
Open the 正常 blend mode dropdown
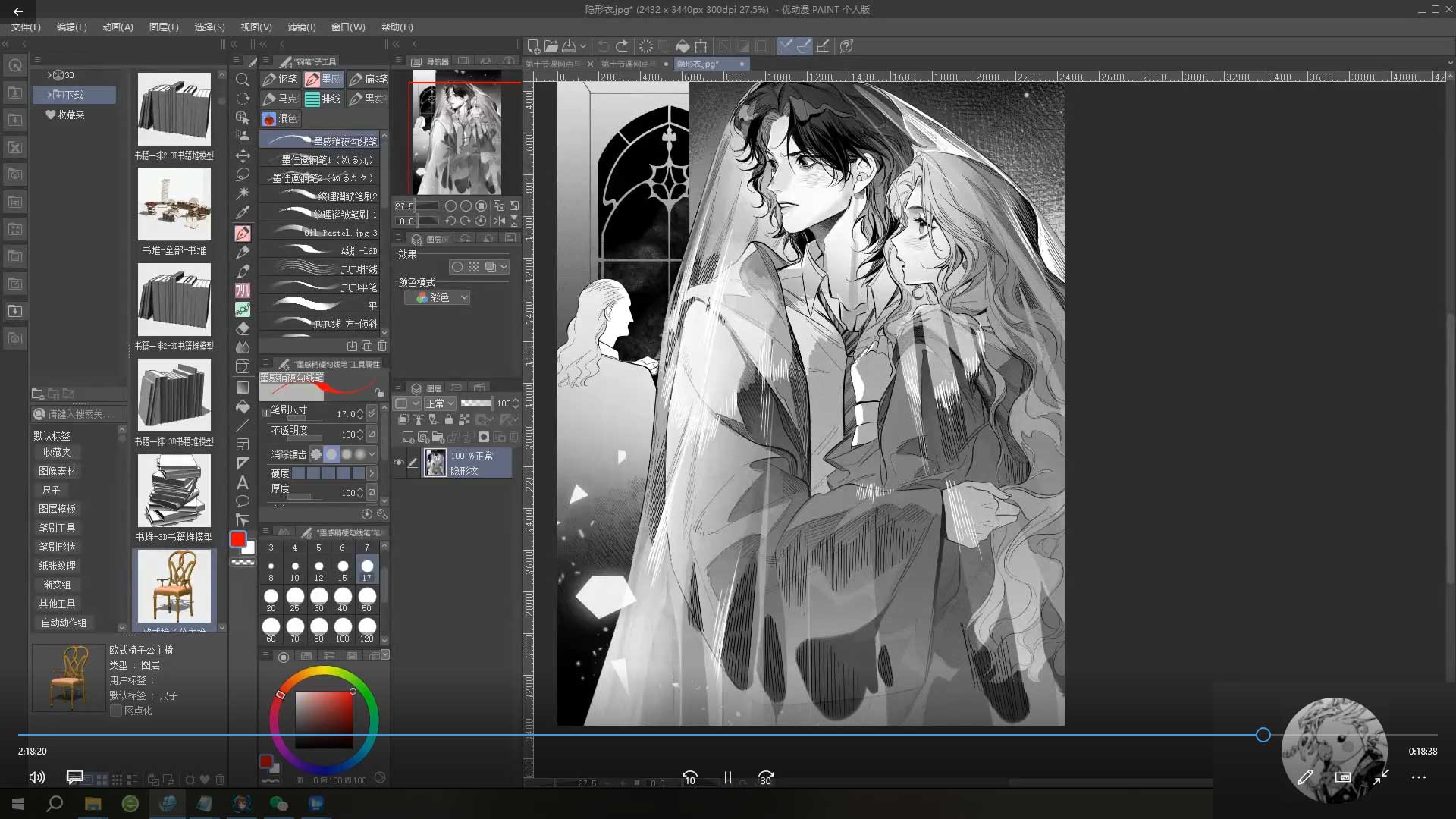440,403
